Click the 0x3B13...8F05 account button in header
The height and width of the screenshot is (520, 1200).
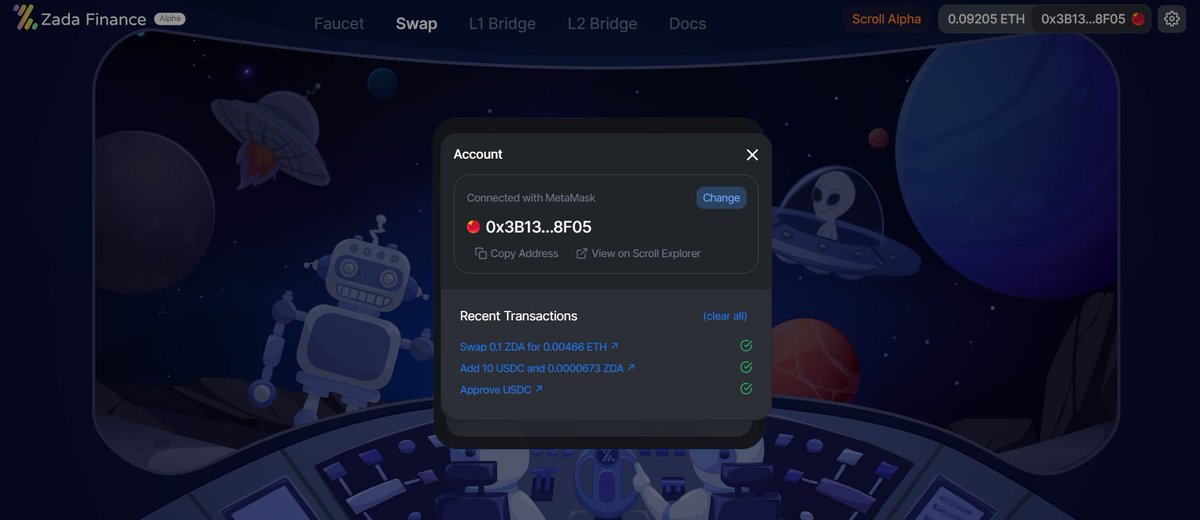tap(1092, 19)
